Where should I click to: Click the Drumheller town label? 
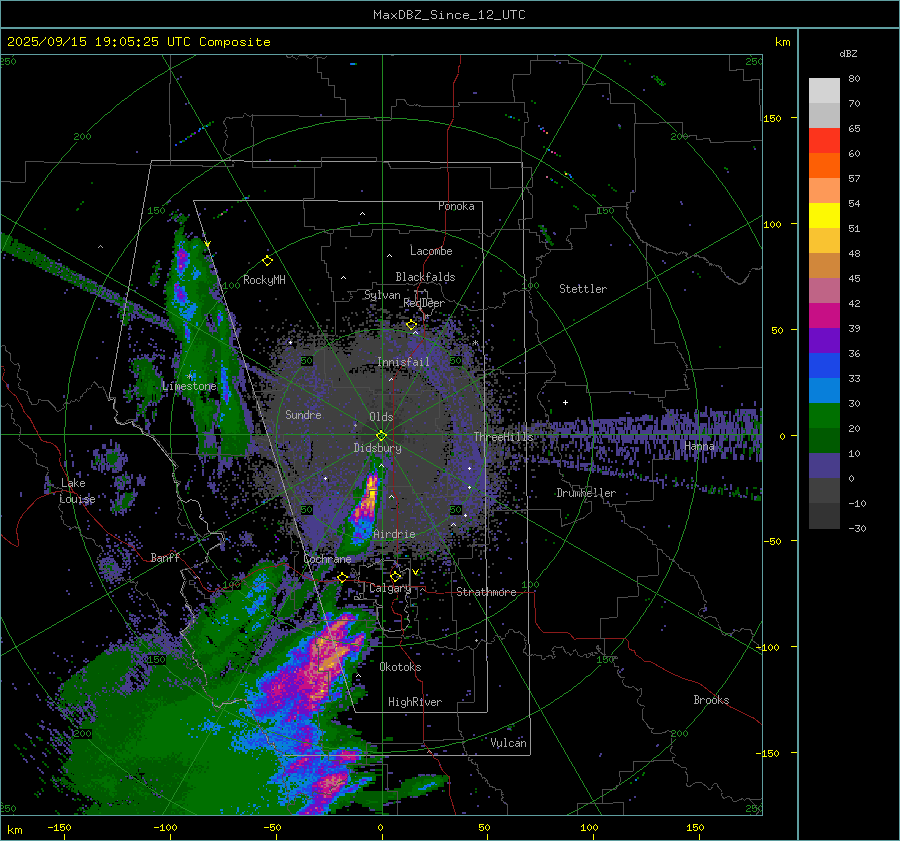(x=586, y=493)
